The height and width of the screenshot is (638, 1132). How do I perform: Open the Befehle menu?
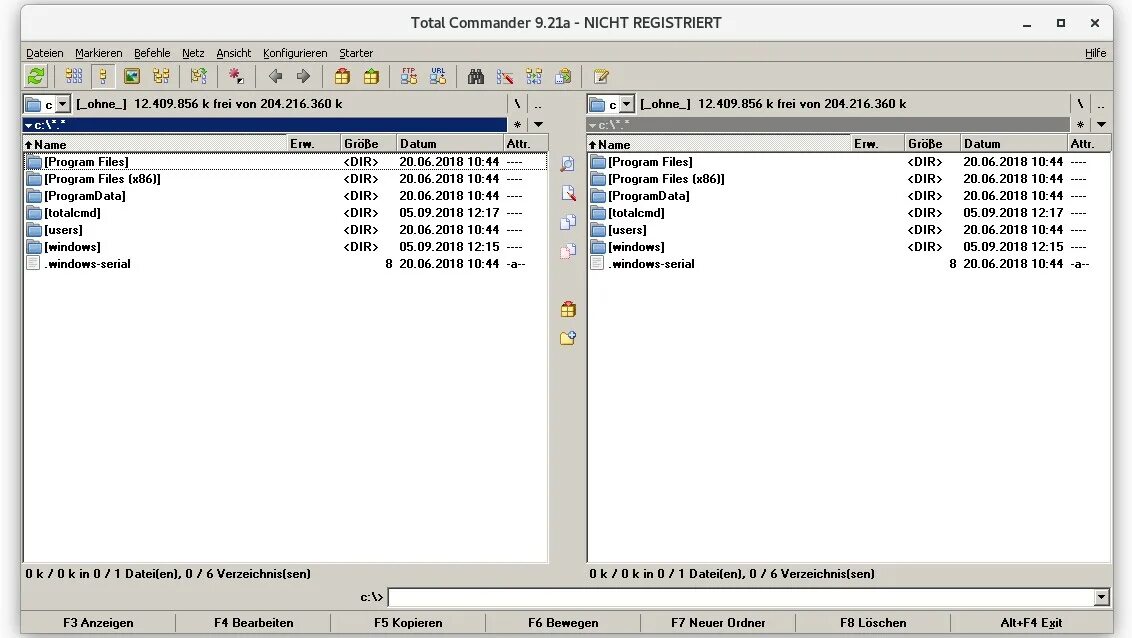(x=152, y=53)
